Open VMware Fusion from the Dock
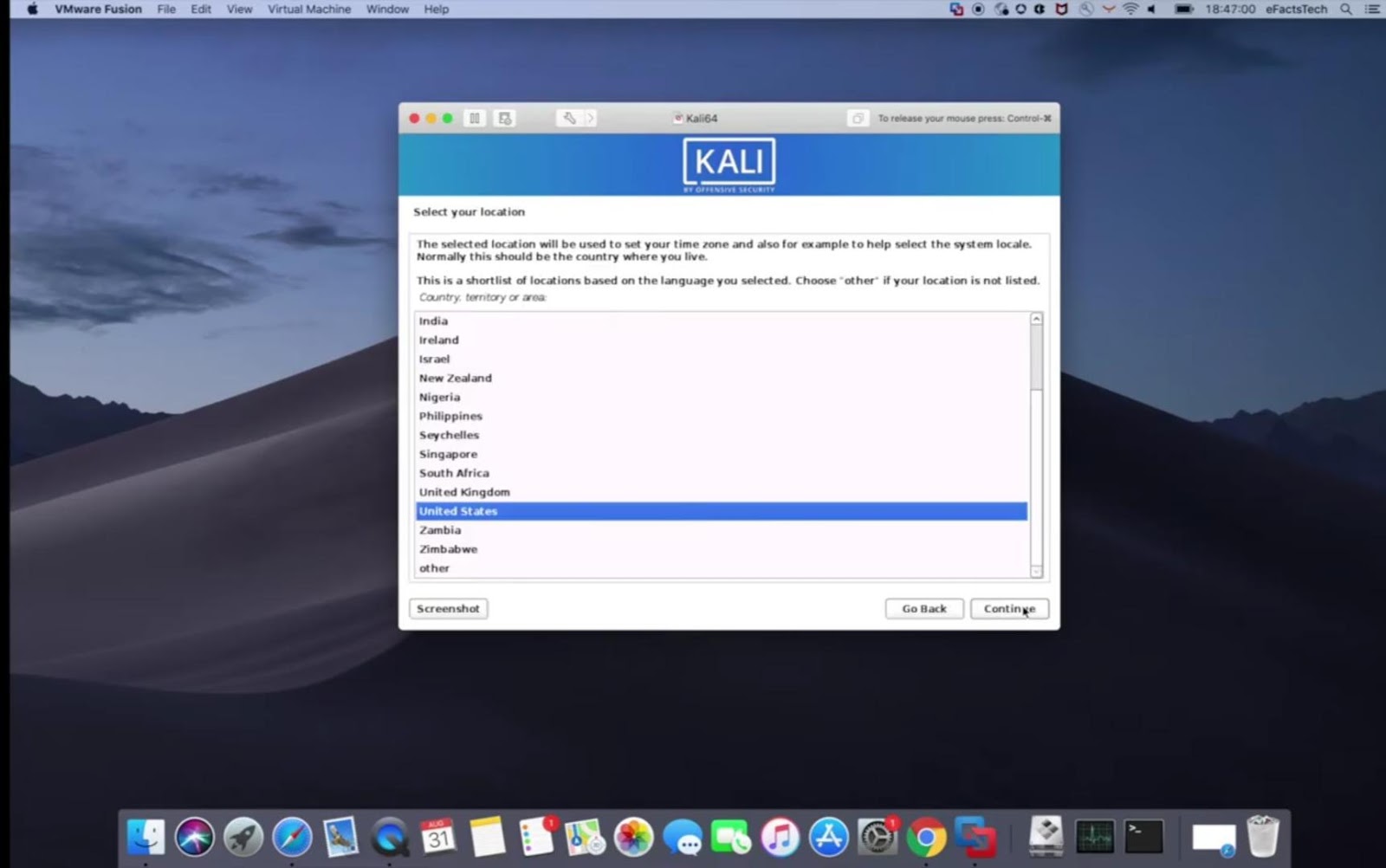 pos(975,838)
